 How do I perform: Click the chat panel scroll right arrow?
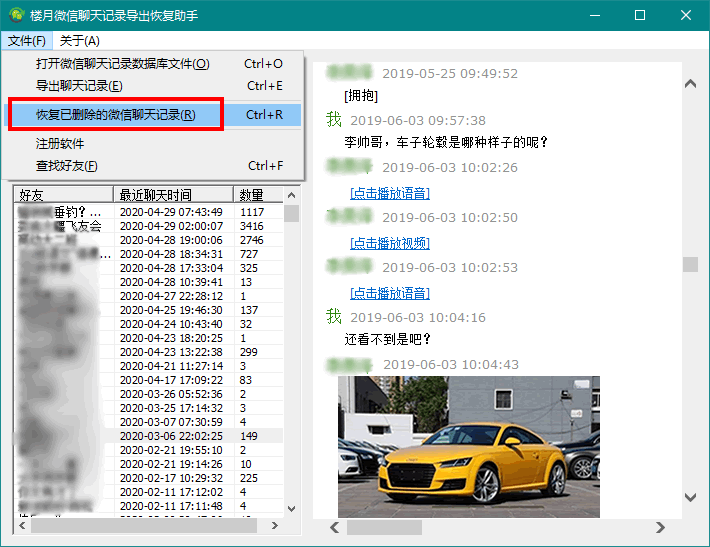[660, 527]
